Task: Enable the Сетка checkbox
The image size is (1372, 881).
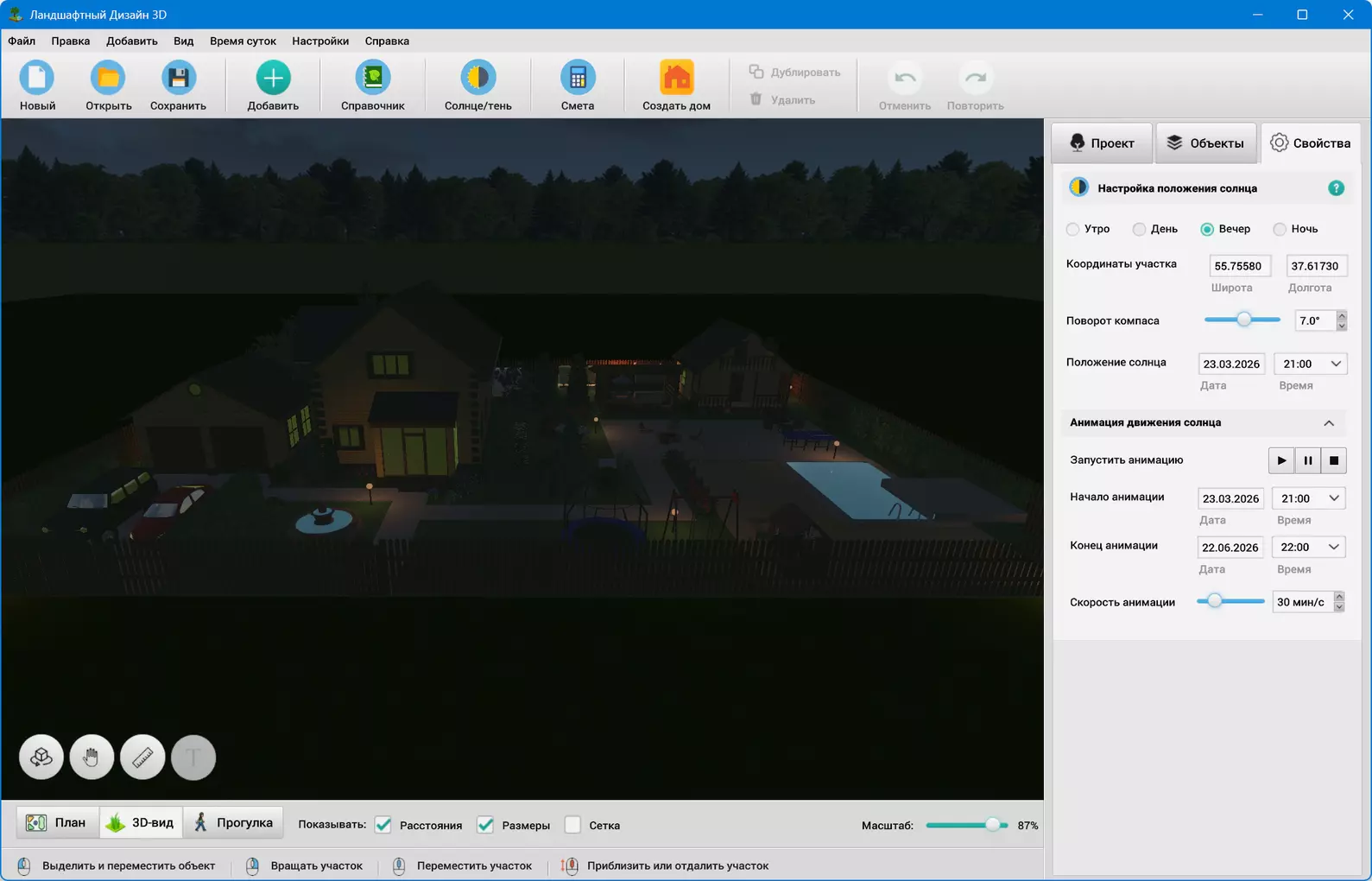Action: point(572,825)
